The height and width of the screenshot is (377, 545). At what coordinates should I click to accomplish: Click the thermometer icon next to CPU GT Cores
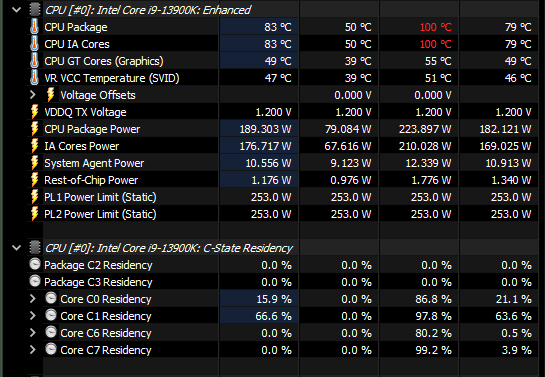coord(34,61)
